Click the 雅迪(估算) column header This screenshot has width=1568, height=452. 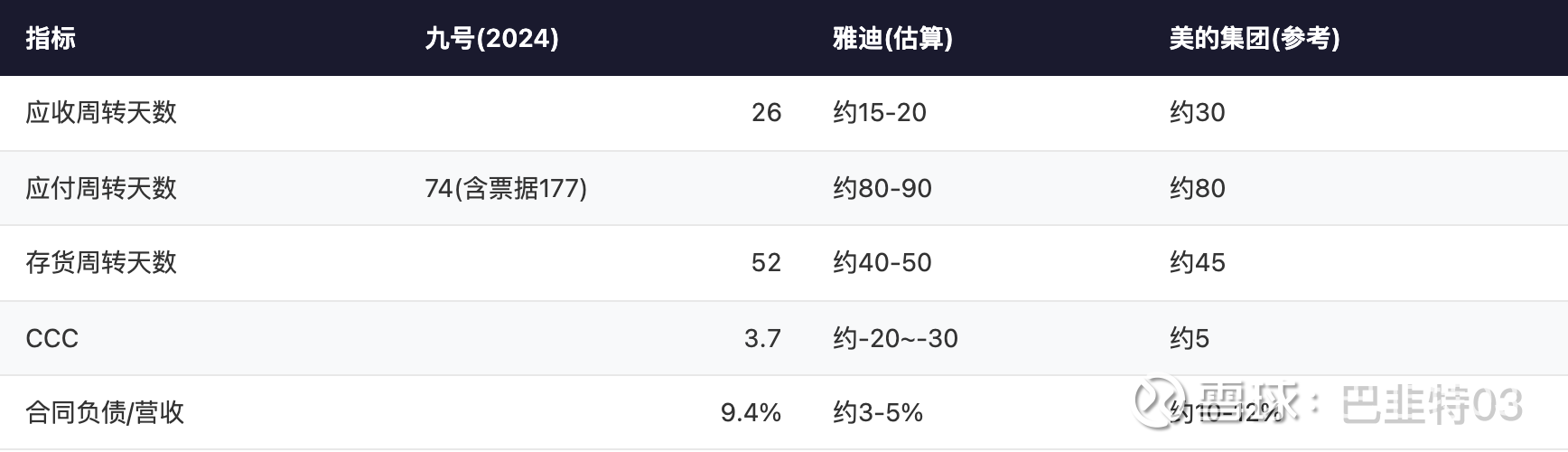(891, 38)
